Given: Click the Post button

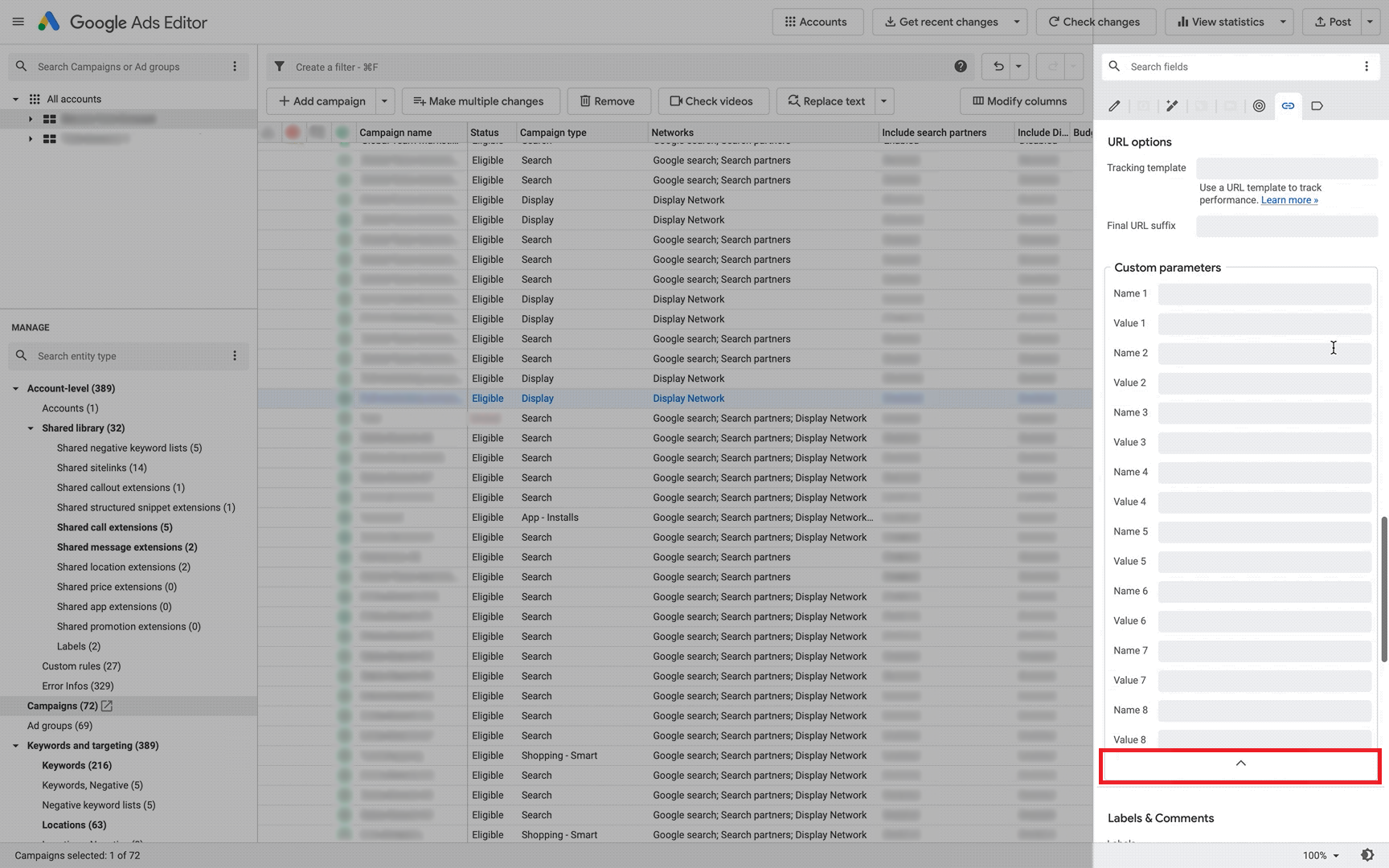Looking at the screenshot, I should click(x=1333, y=22).
